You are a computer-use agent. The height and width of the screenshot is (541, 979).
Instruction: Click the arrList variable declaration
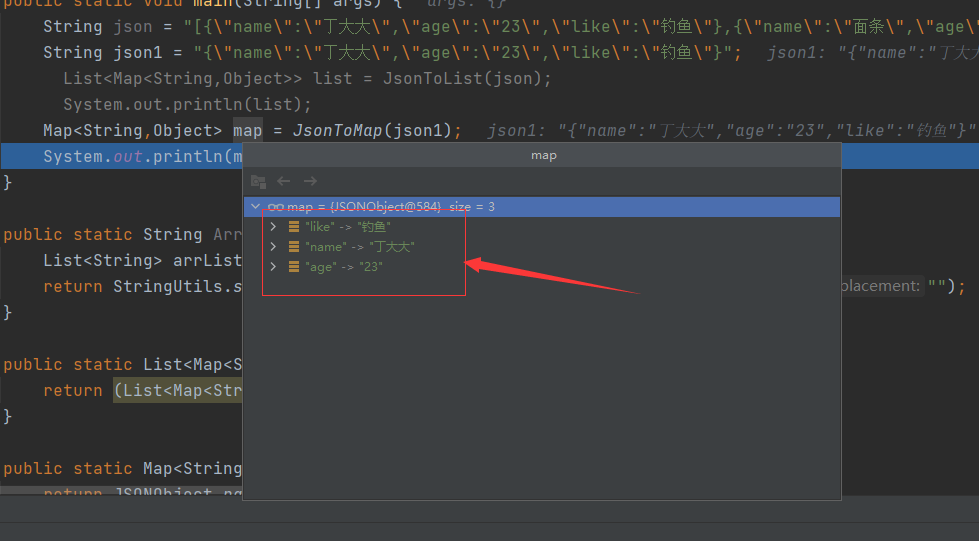pyautogui.click(x=207, y=261)
